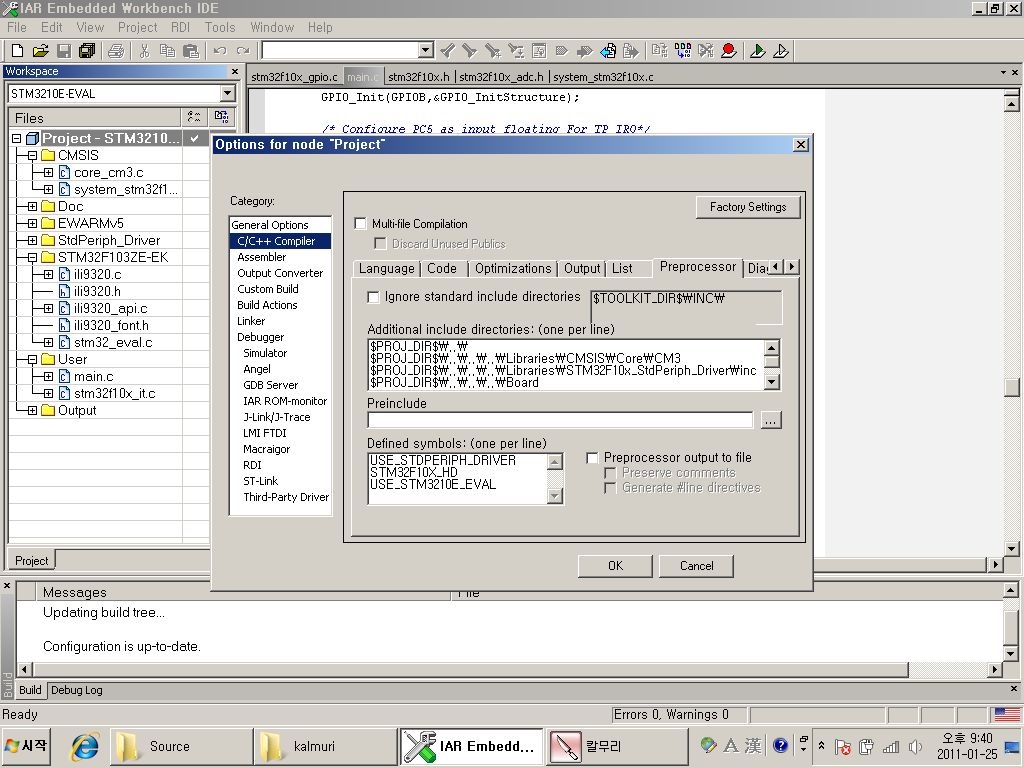
Task: Click Messages horizontal scrollbar thumb
Action: 470,669
